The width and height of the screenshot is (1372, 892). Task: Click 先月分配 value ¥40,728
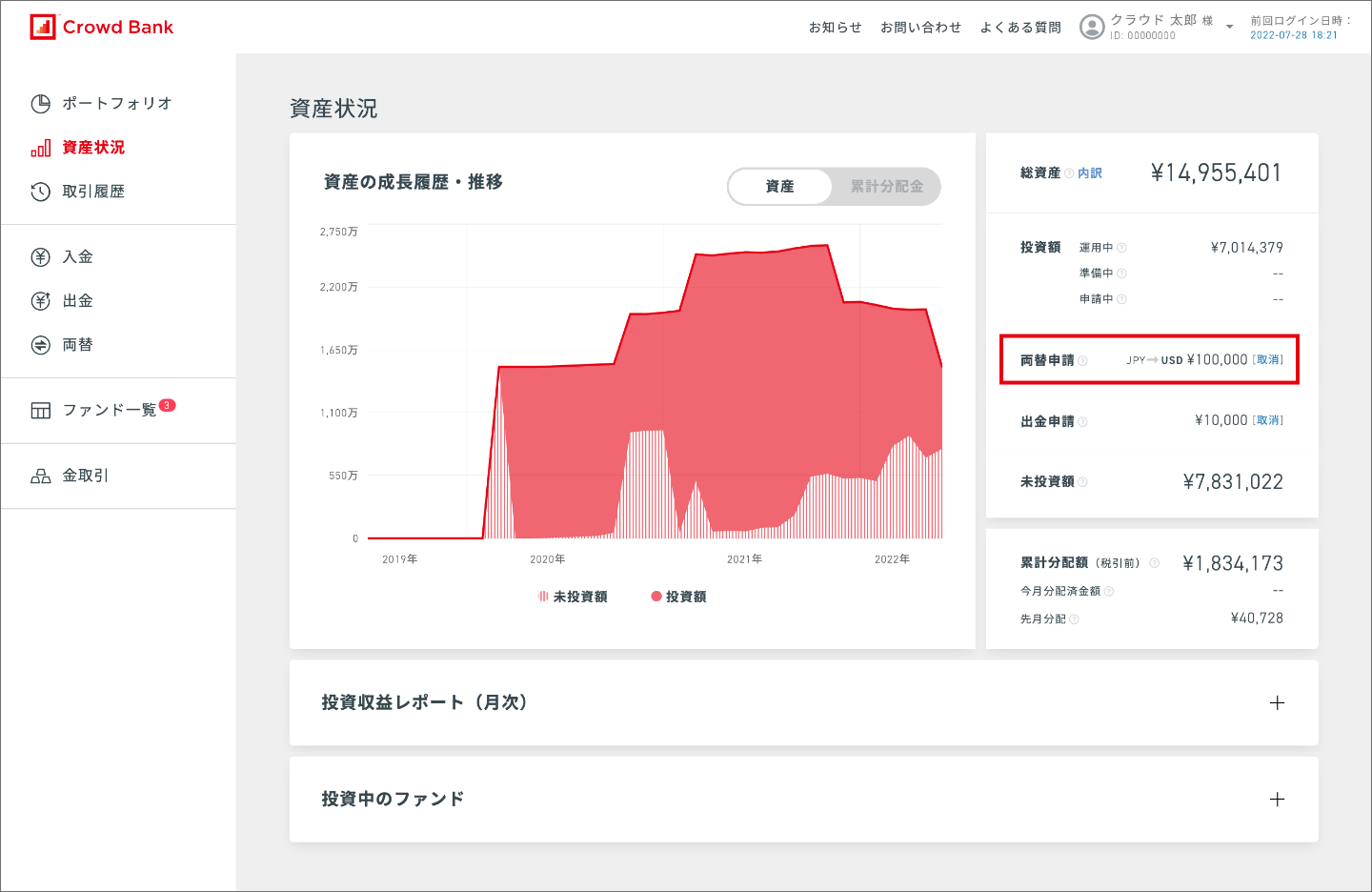(x=1257, y=618)
